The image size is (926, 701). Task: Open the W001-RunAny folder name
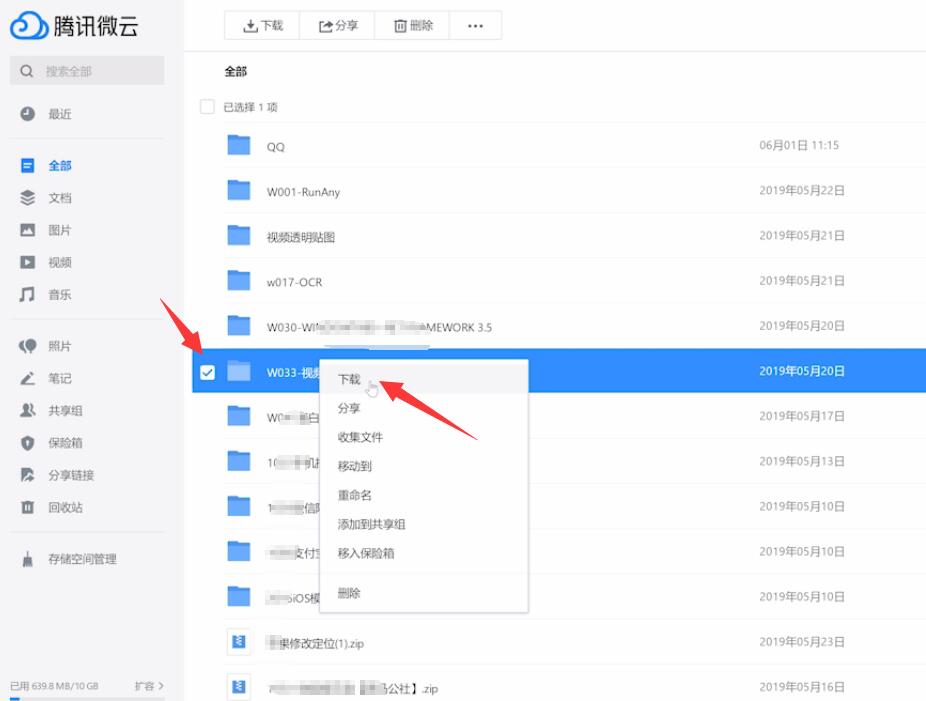pyautogui.click(x=303, y=192)
